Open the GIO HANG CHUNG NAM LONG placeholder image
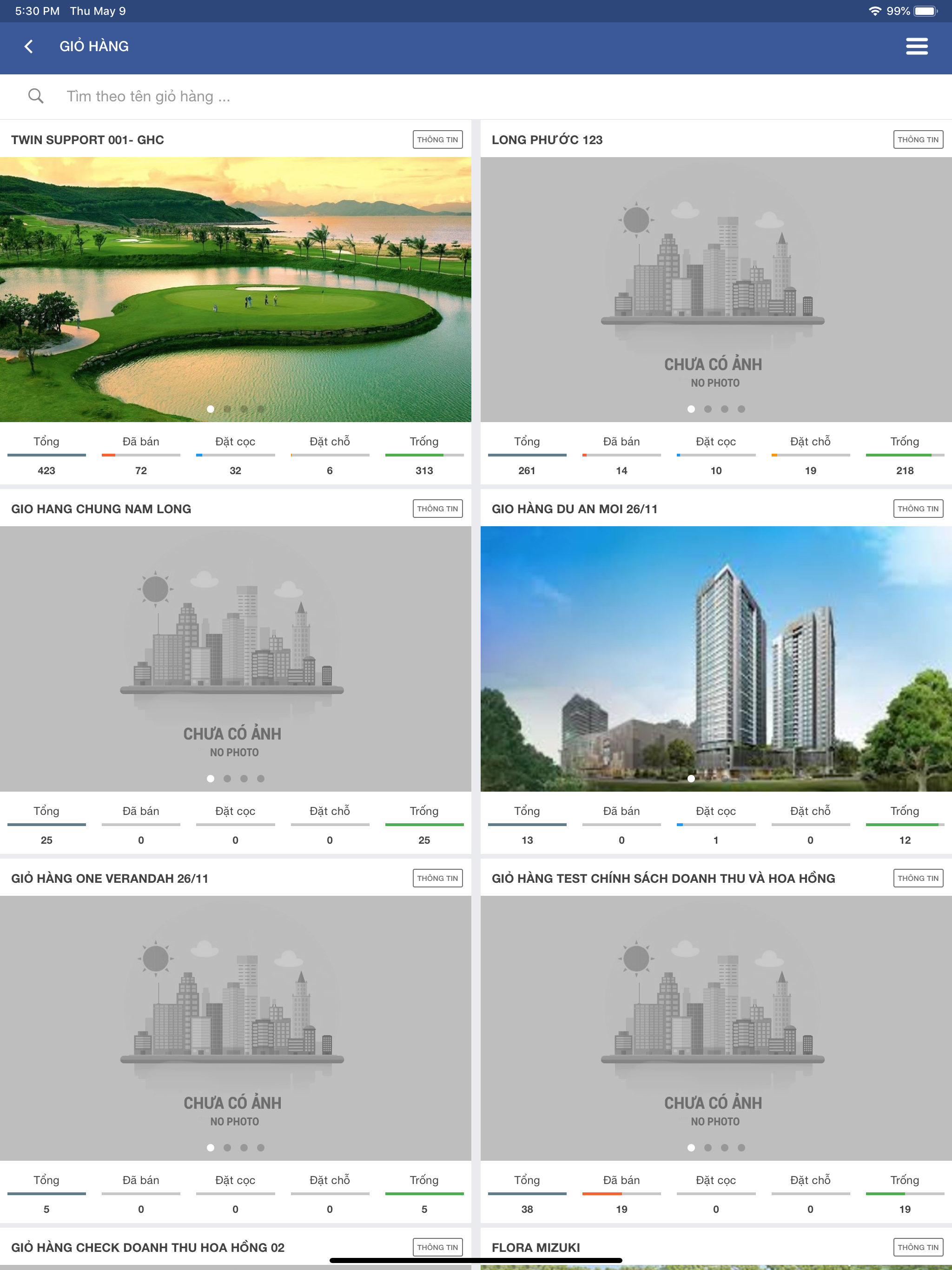 click(x=235, y=659)
